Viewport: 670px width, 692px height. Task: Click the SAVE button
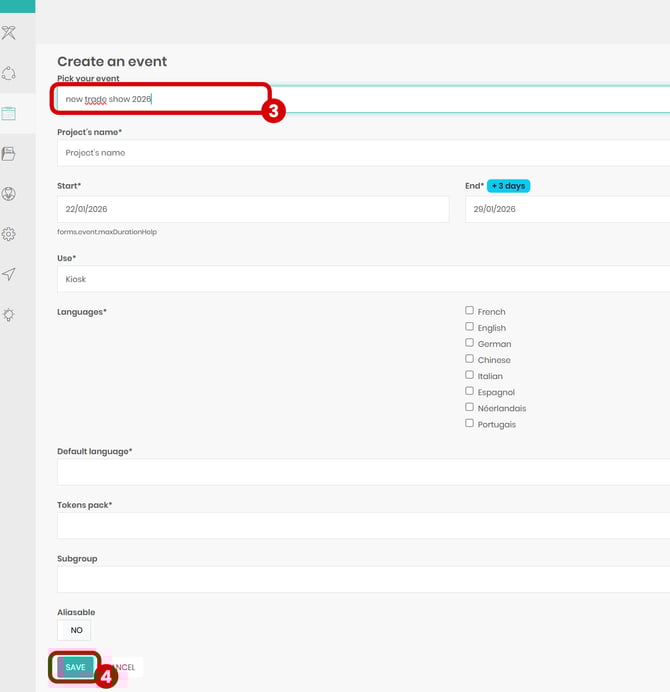click(x=76, y=667)
